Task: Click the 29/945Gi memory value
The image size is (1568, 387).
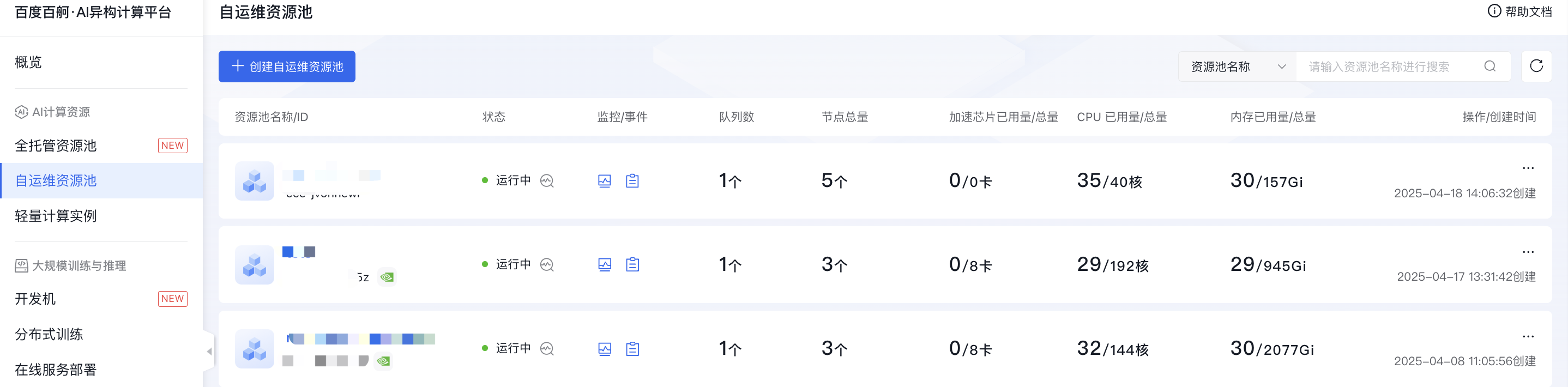Action: (1268, 265)
